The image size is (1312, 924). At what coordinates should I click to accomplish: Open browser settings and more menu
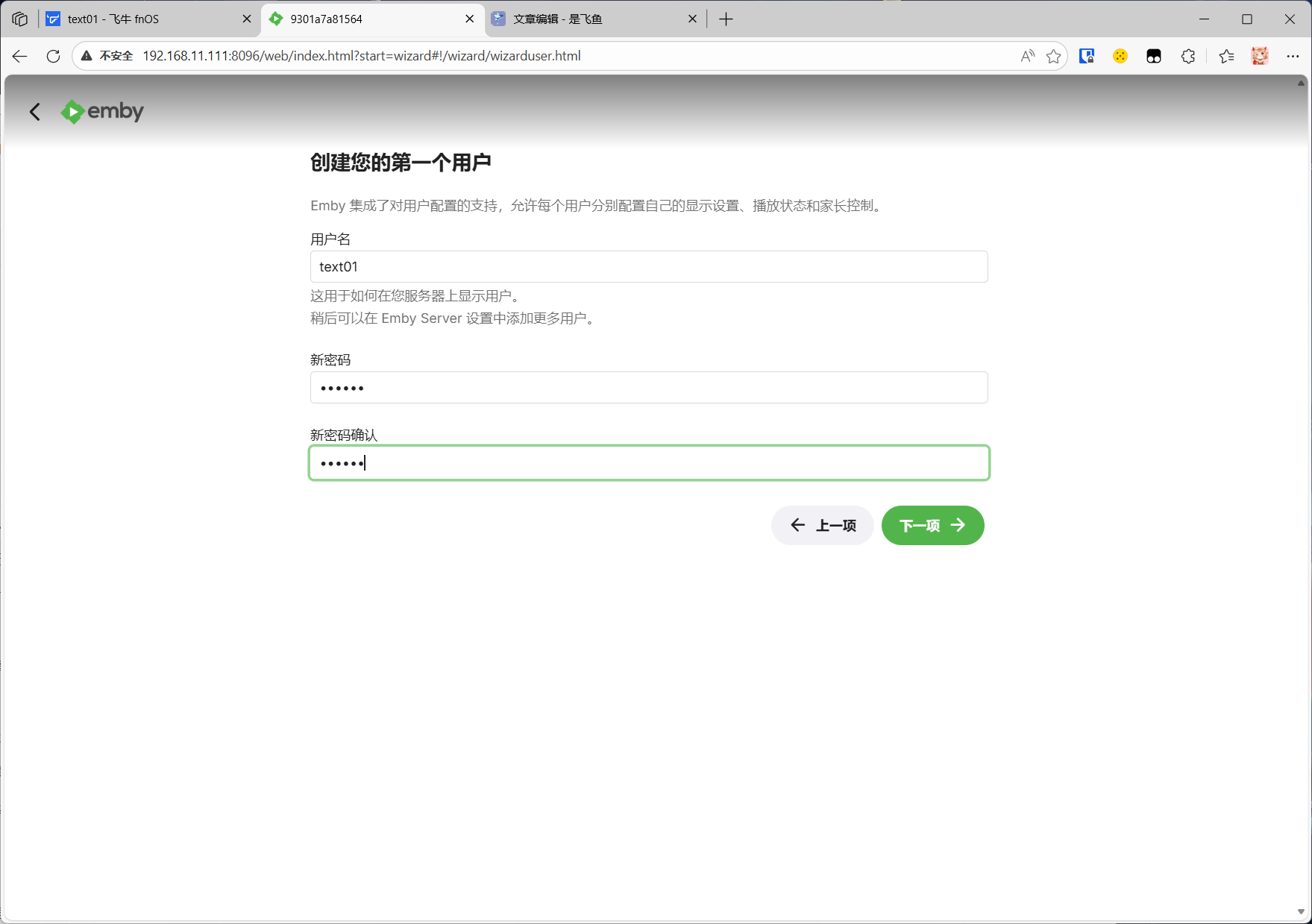1293,56
